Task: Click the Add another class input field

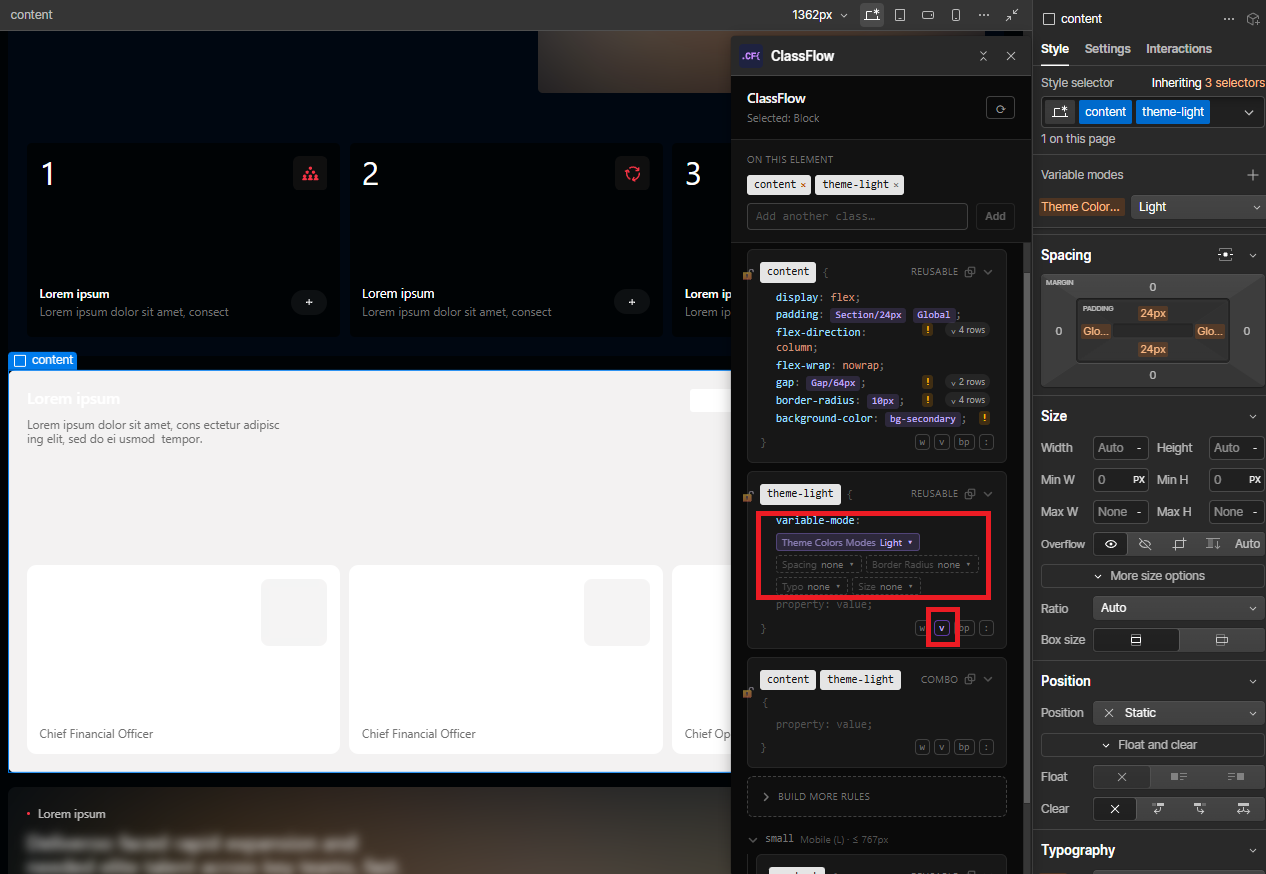Action: (x=857, y=216)
